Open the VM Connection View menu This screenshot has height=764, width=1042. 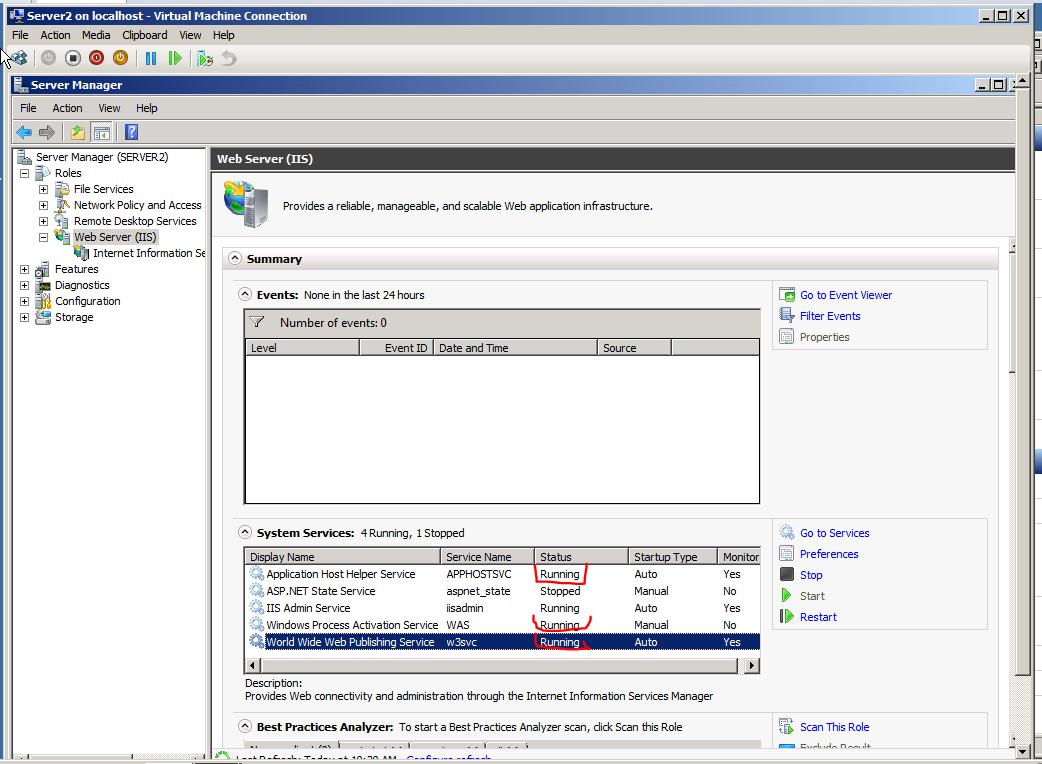click(x=190, y=35)
